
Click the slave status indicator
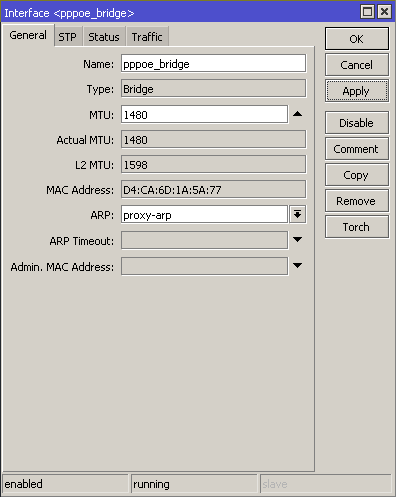pos(326,484)
